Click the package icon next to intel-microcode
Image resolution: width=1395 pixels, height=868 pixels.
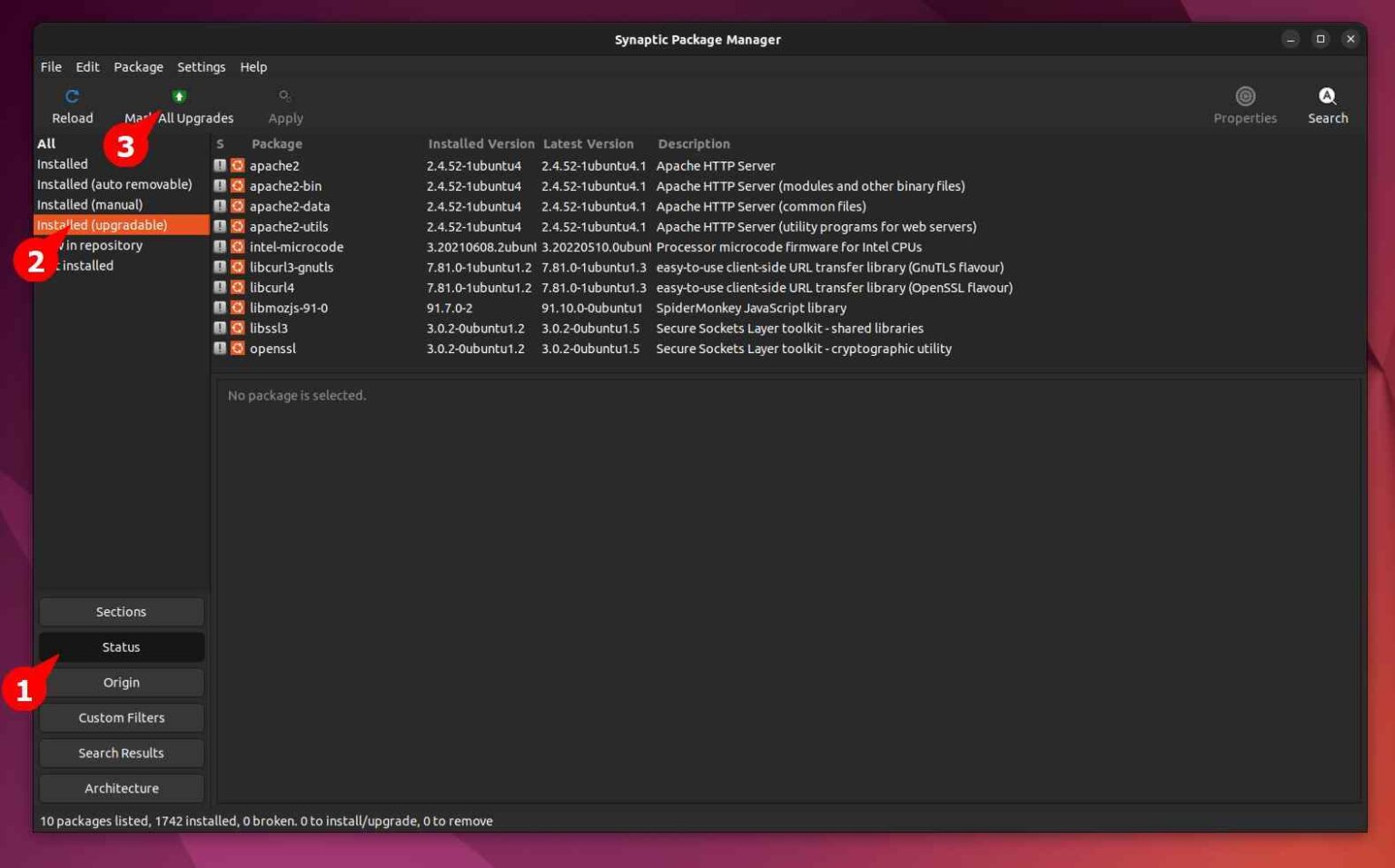click(237, 247)
